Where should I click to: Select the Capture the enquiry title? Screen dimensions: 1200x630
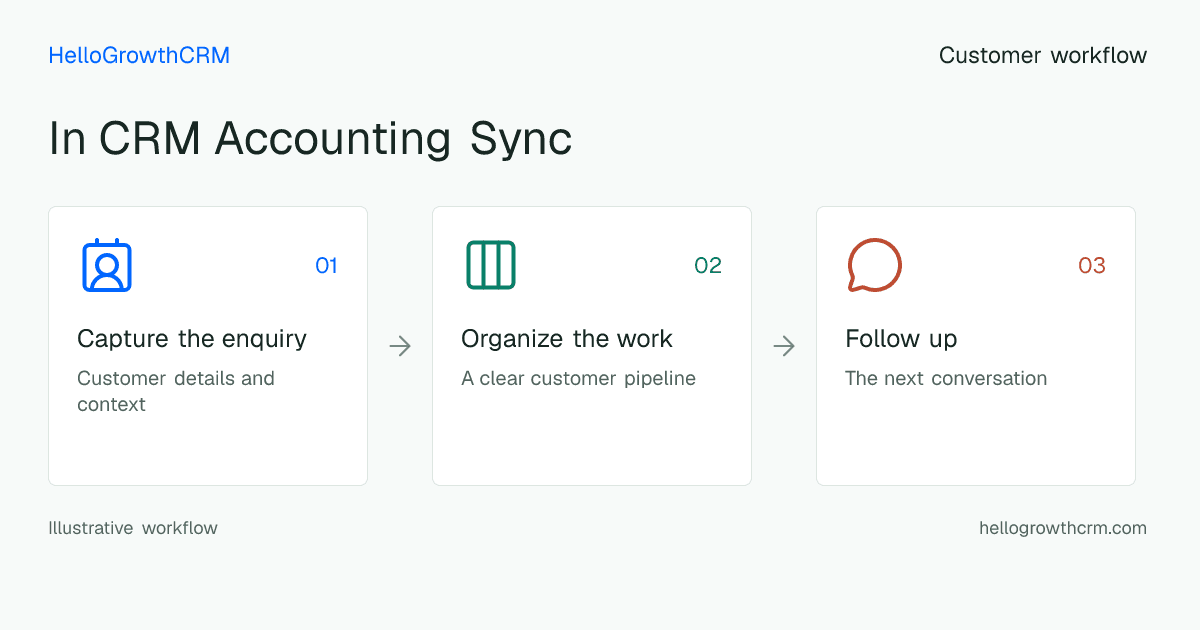[192, 339]
